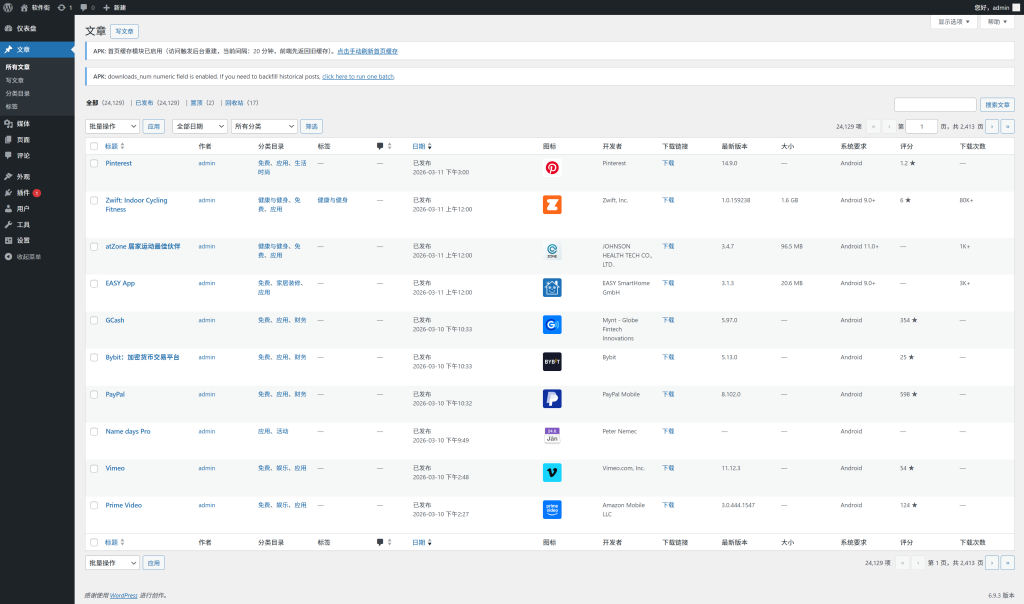
Task: Click the Zwift orange app icon
Action: tap(552, 205)
